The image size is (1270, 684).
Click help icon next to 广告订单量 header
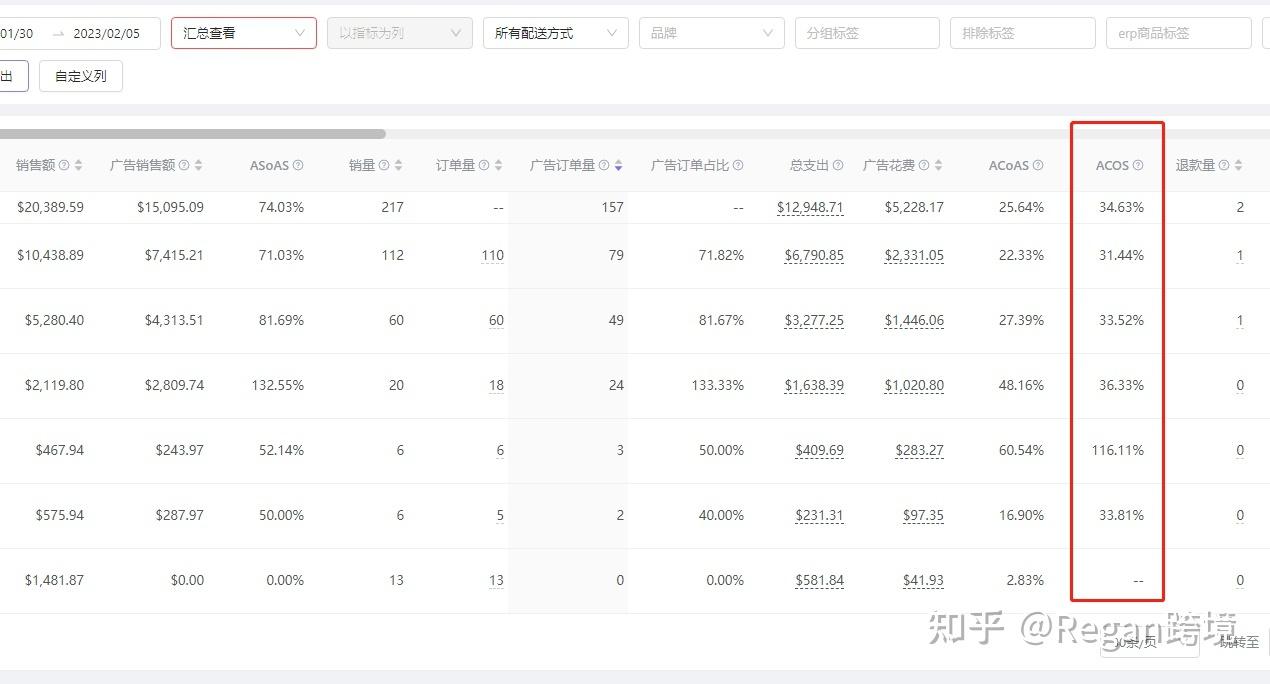click(604, 166)
